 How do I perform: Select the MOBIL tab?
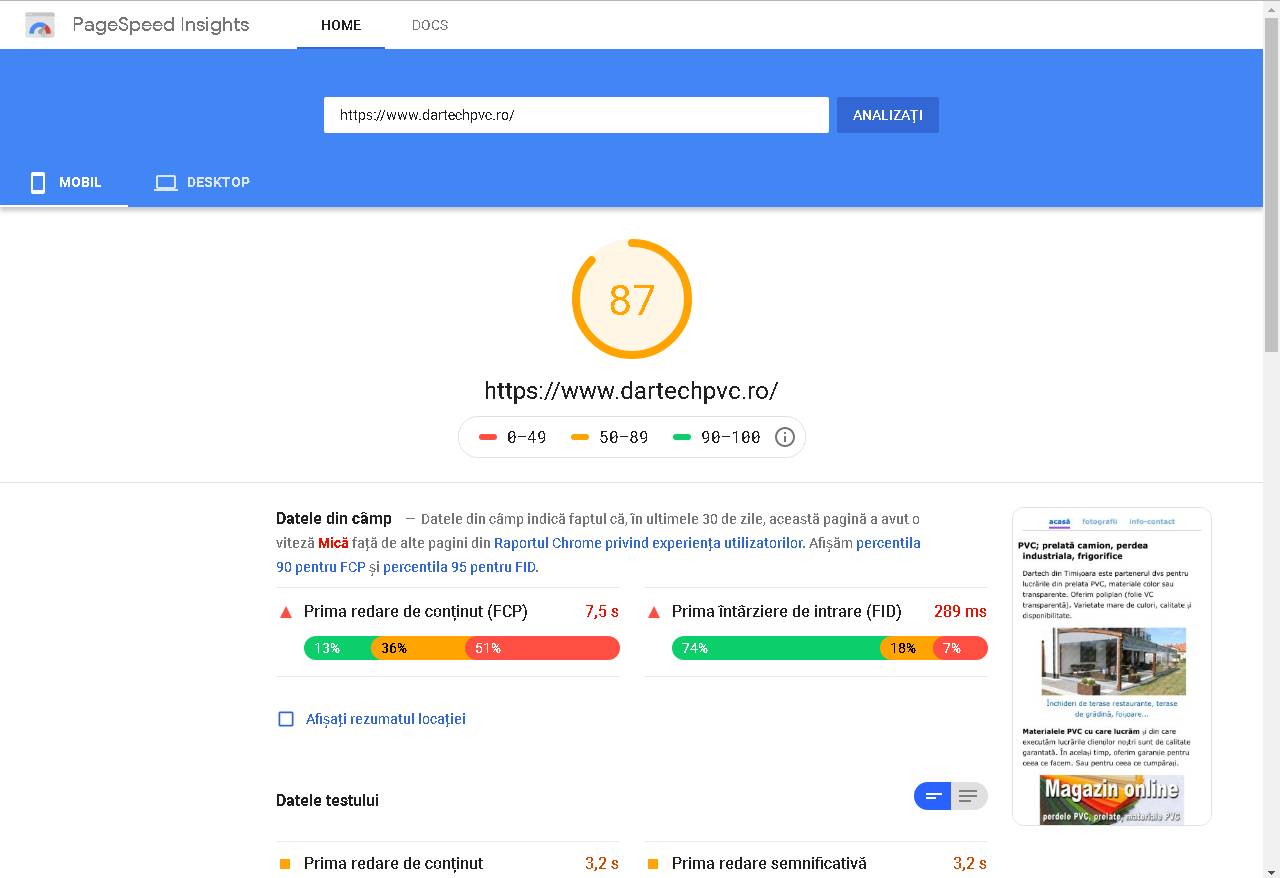click(64, 182)
